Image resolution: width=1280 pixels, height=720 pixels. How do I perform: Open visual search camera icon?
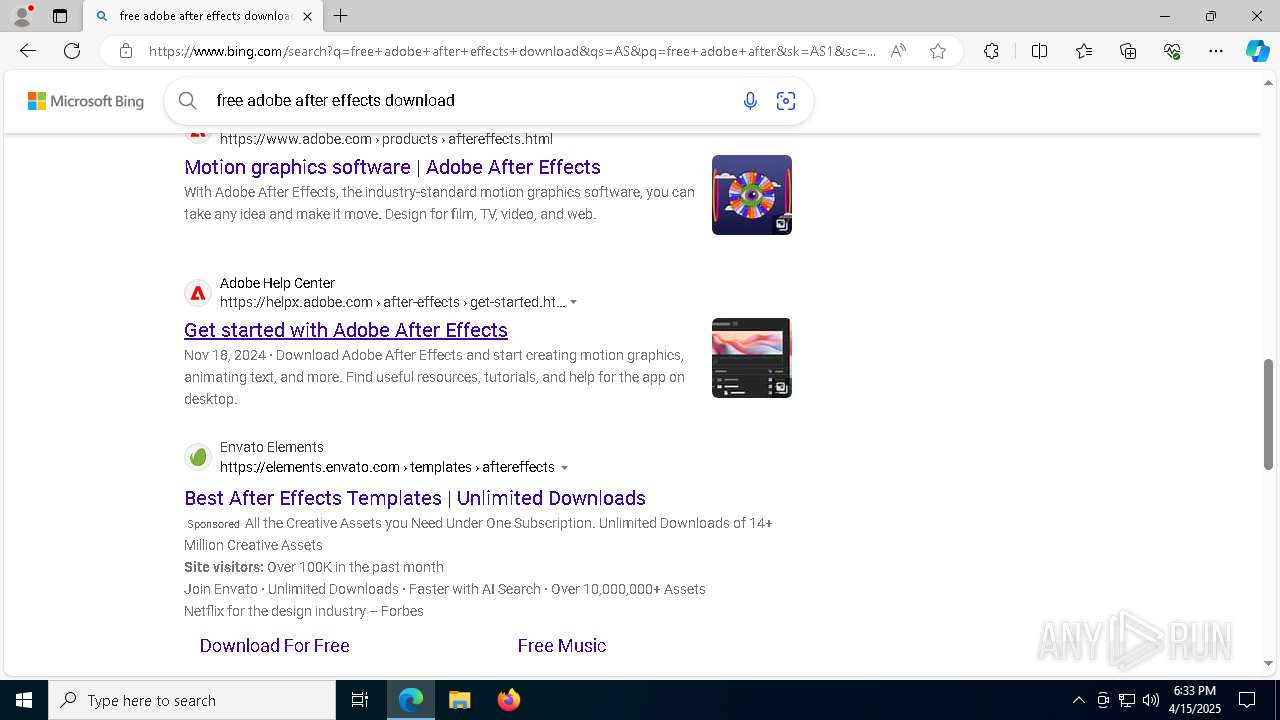(x=786, y=100)
